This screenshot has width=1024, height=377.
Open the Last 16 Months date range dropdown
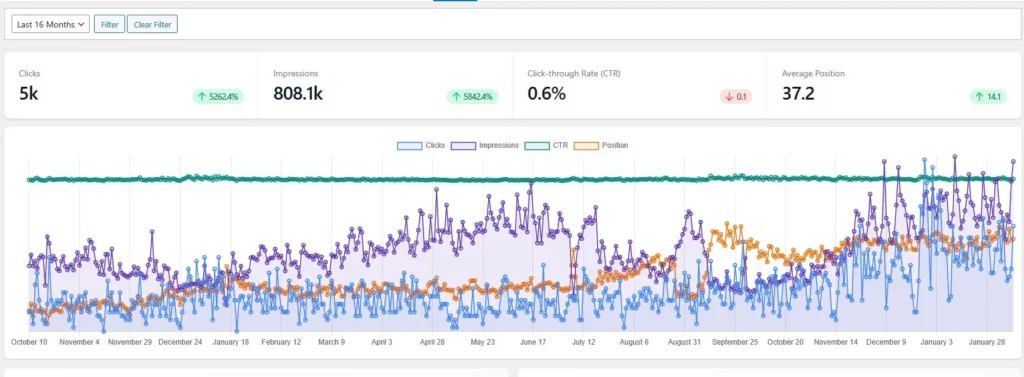(x=50, y=24)
